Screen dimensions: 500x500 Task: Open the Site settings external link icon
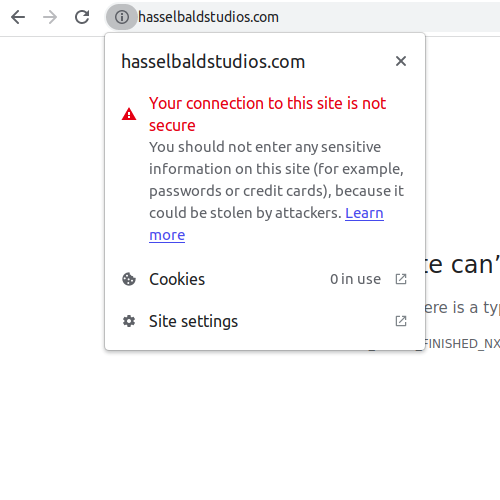click(401, 321)
